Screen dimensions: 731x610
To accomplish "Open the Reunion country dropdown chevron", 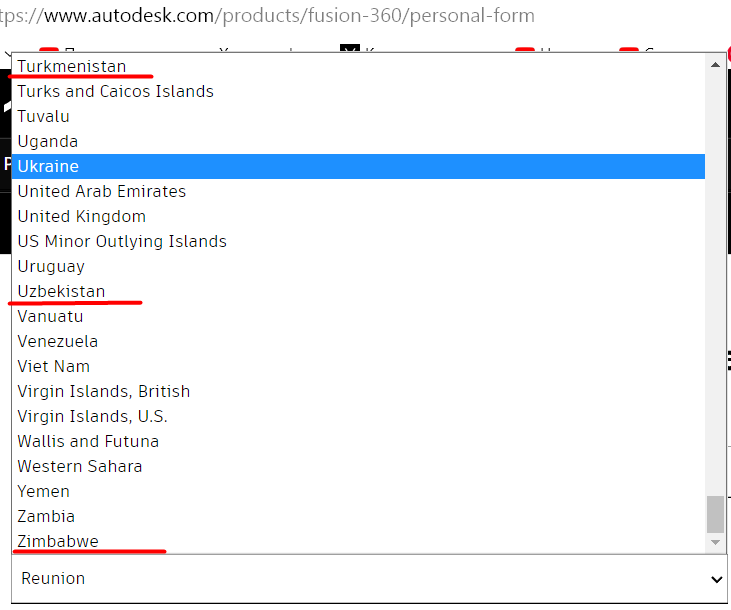I will click(x=716, y=579).
